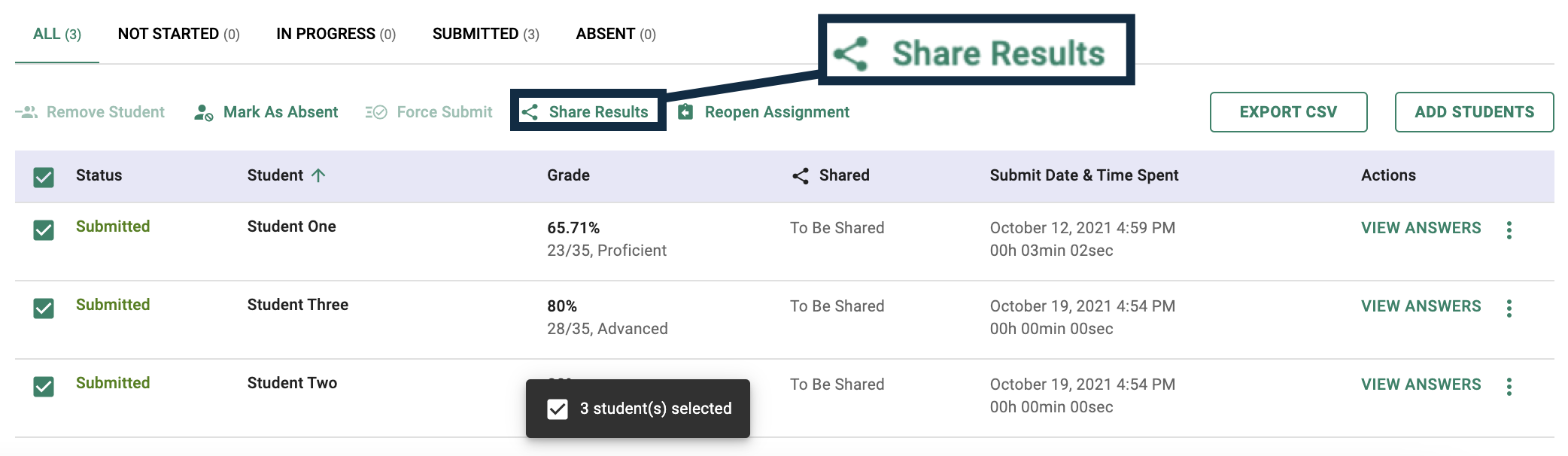Image resolution: width=1568 pixels, height=456 pixels.
Task: Click the Mark As Absent person icon
Action: tap(203, 112)
